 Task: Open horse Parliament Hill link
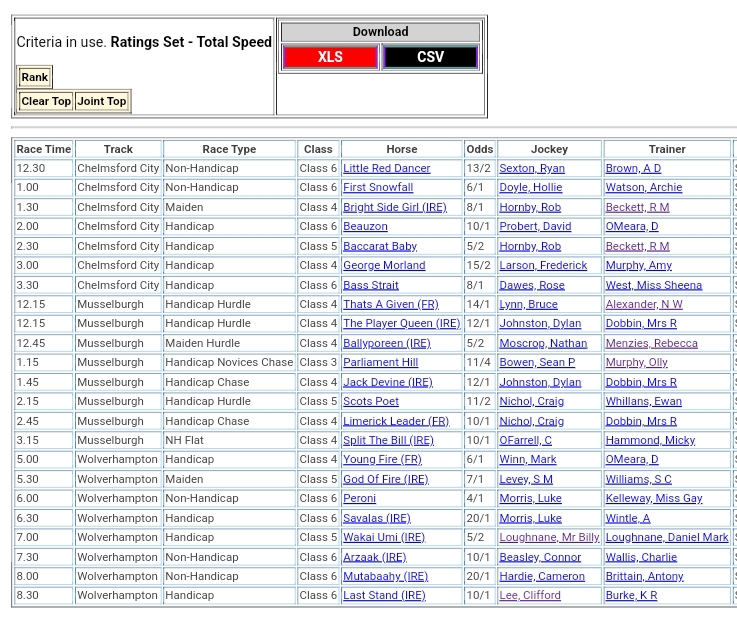pos(380,362)
